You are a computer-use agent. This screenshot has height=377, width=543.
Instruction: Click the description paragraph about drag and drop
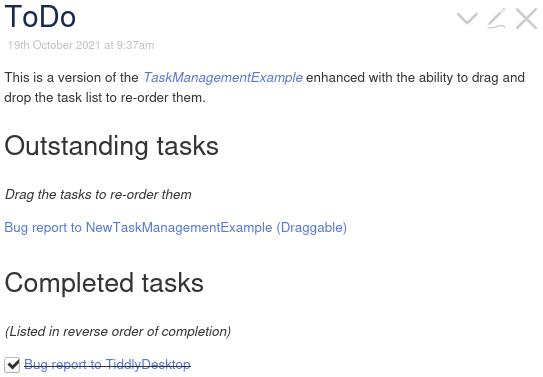[265, 87]
